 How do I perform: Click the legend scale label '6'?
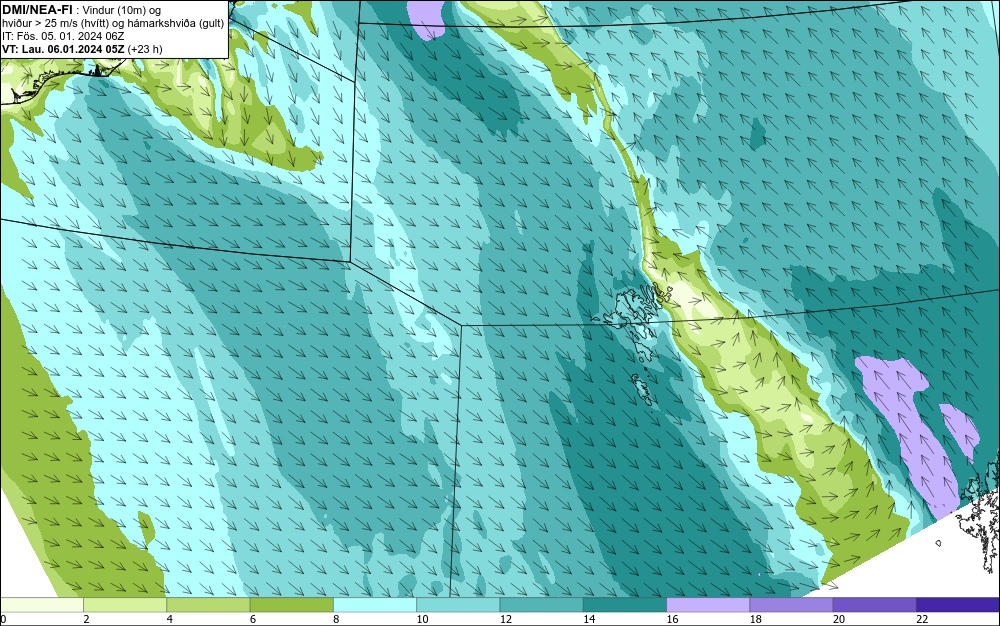253,619
